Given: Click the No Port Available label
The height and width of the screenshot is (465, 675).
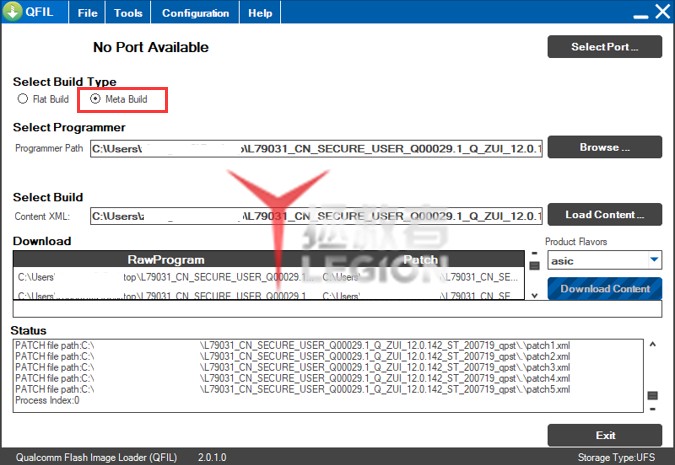Looking at the screenshot, I should [151, 47].
